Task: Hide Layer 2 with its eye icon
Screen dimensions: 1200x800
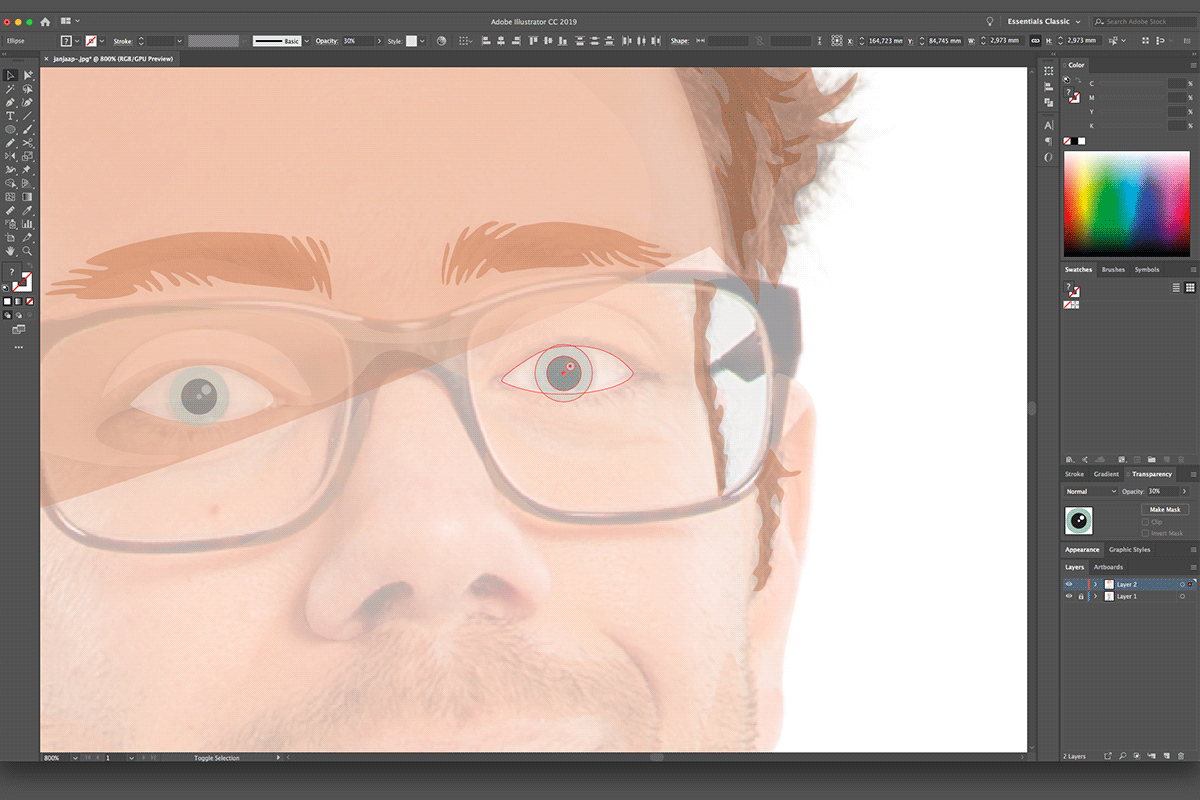Action: [x=1069, y=584]
